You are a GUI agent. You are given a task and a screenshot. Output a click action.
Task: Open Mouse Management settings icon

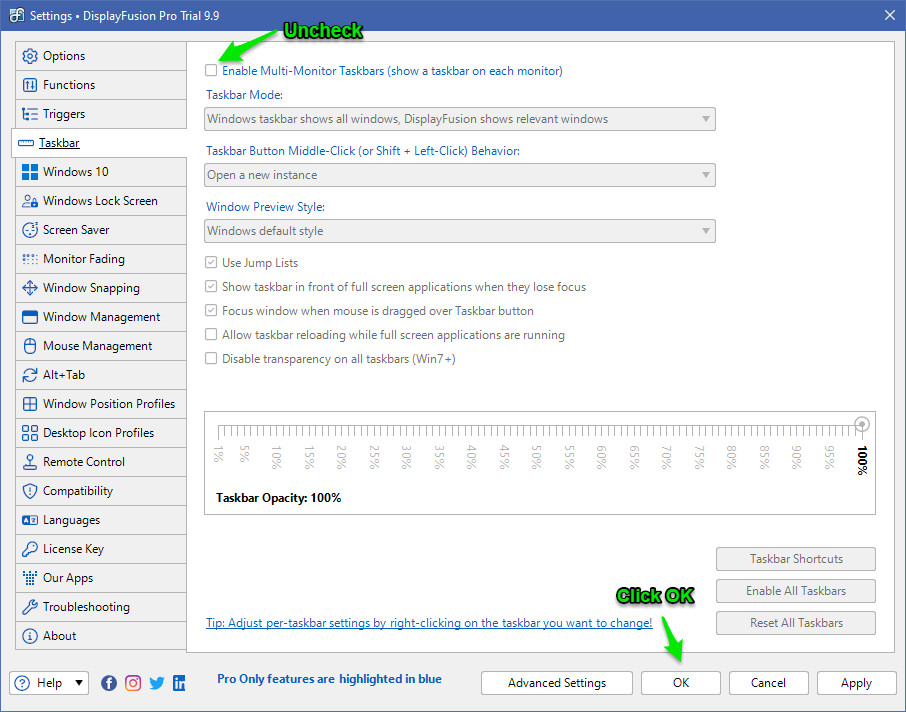[30, 346]
